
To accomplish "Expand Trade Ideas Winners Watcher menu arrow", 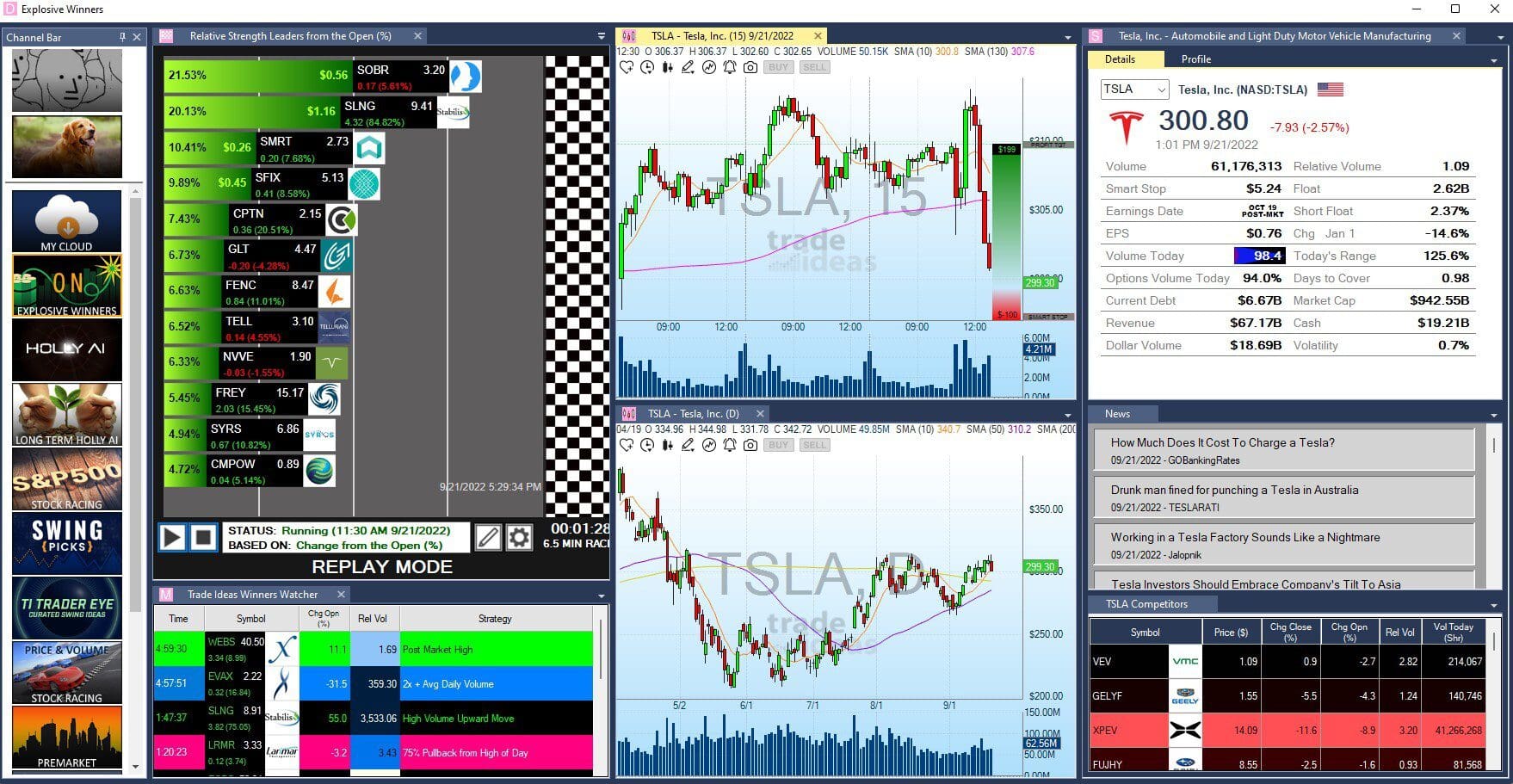I will (x=602, y=596).
